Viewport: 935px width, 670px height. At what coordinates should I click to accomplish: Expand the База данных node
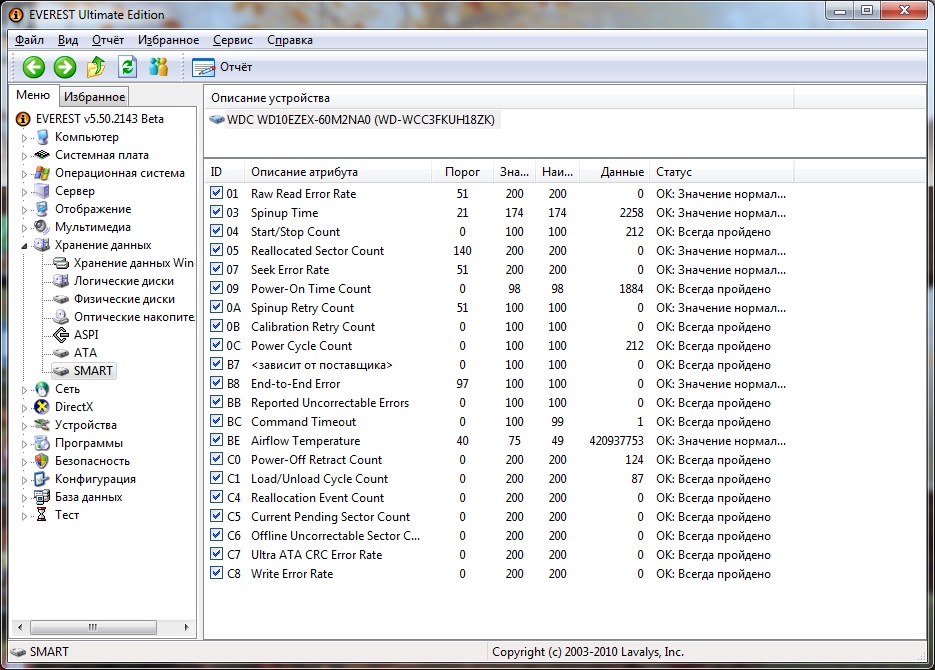tap(24, 497)
